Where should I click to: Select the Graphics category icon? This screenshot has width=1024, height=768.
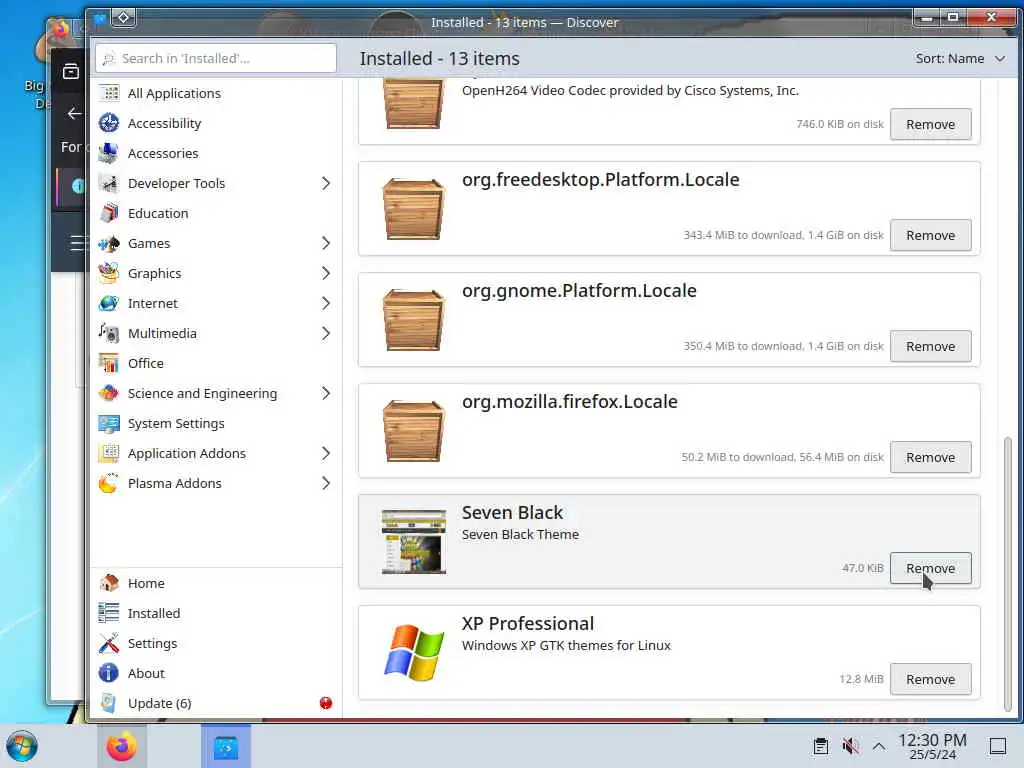pos(109,274)
